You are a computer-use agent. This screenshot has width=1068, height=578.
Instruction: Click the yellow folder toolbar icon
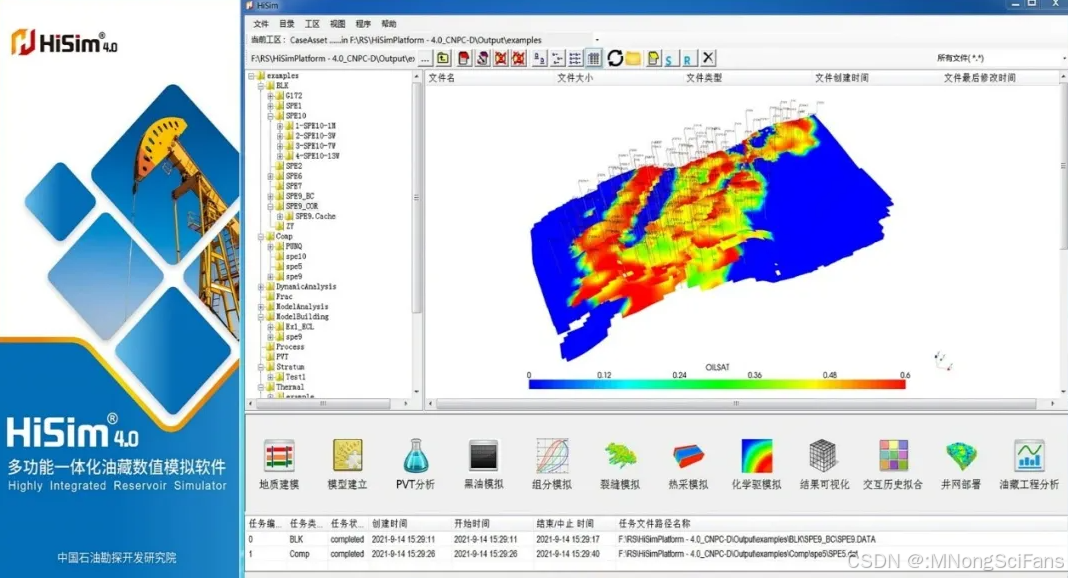click(x=633, y=59)
